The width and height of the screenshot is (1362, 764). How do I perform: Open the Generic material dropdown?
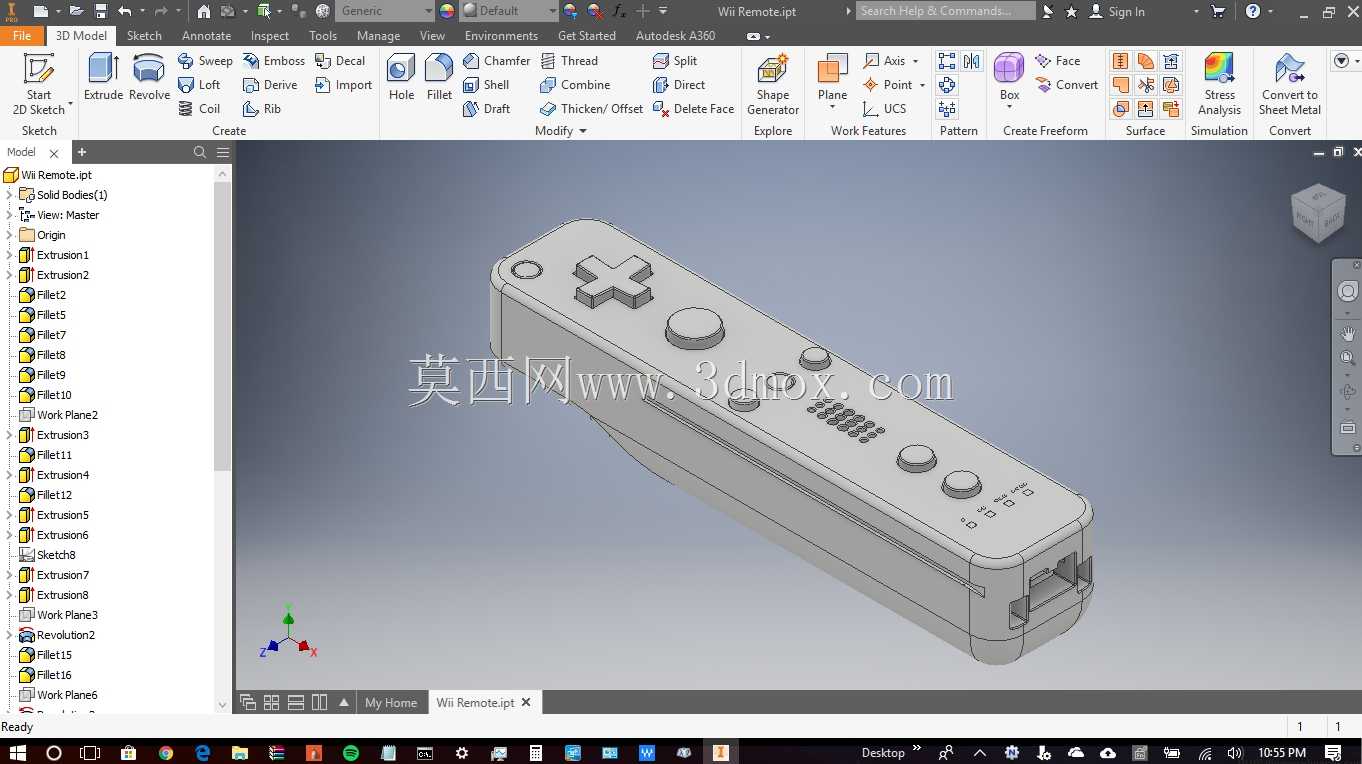(x=428, y=11)
